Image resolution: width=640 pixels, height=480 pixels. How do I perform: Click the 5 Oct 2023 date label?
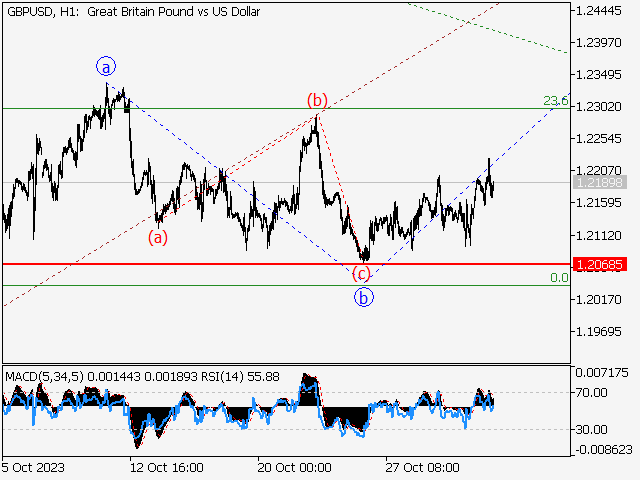(33, 467)
